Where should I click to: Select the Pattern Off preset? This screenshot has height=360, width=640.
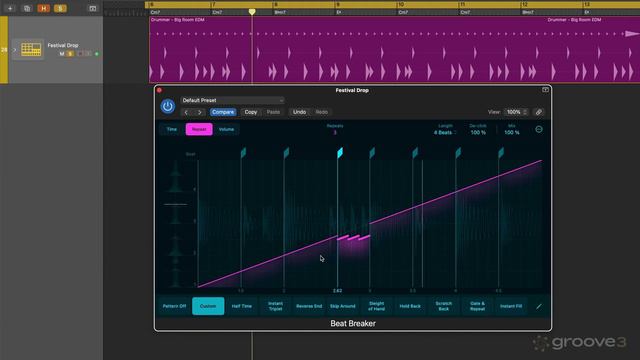point(174,306)
